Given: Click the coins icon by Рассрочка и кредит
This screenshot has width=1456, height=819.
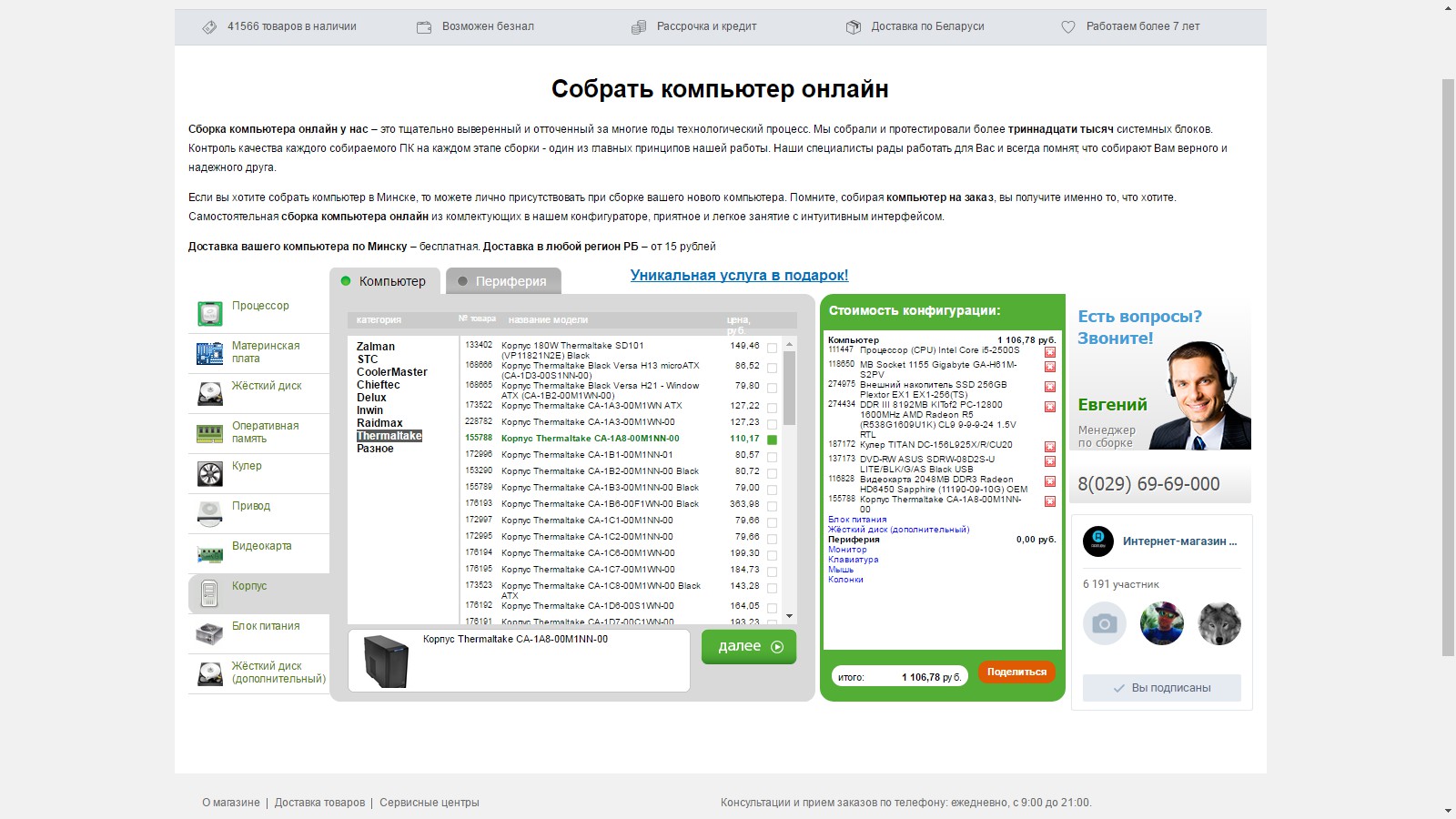Looking at the screenshot, I should point(639,27).
